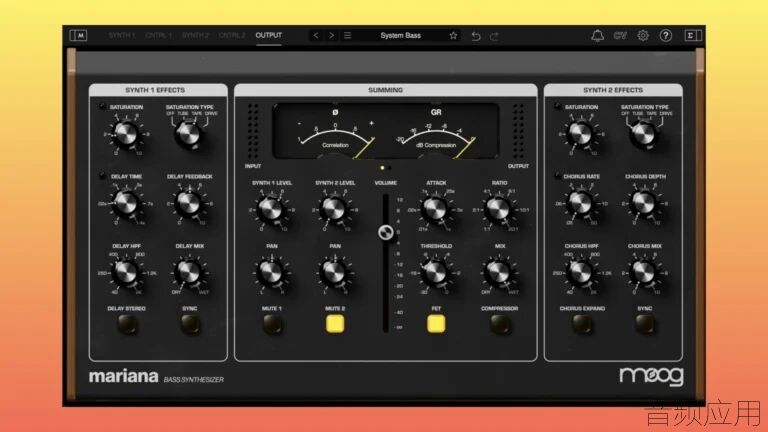Click the CHORUS RATE knob
Screen dimensions: 768x432
click(x=581, y=203)
